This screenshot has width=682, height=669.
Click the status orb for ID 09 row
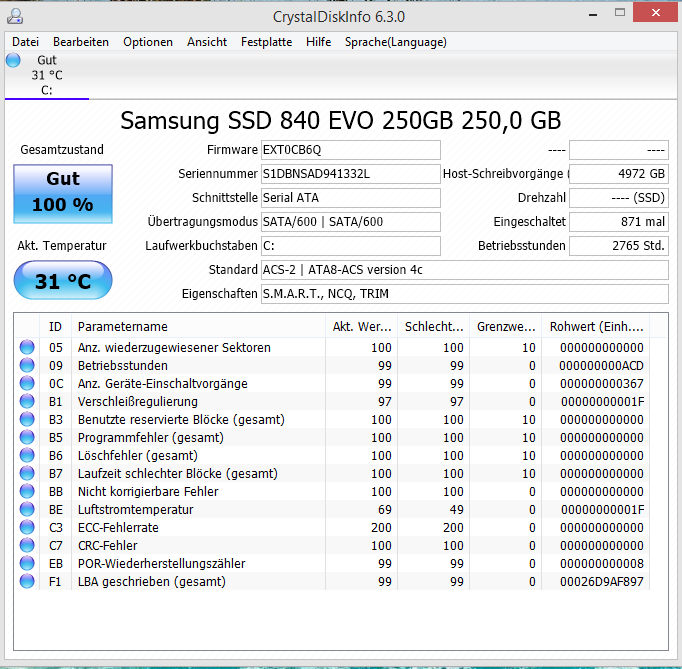27,365
